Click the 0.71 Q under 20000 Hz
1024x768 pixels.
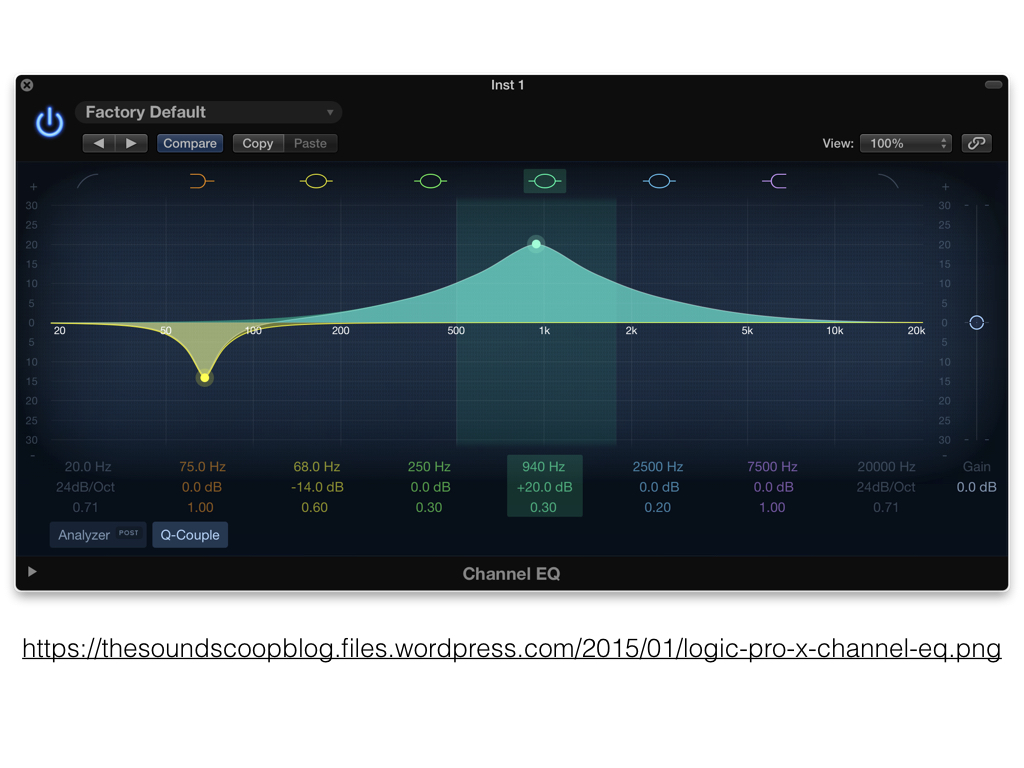(x=886, y=507)
